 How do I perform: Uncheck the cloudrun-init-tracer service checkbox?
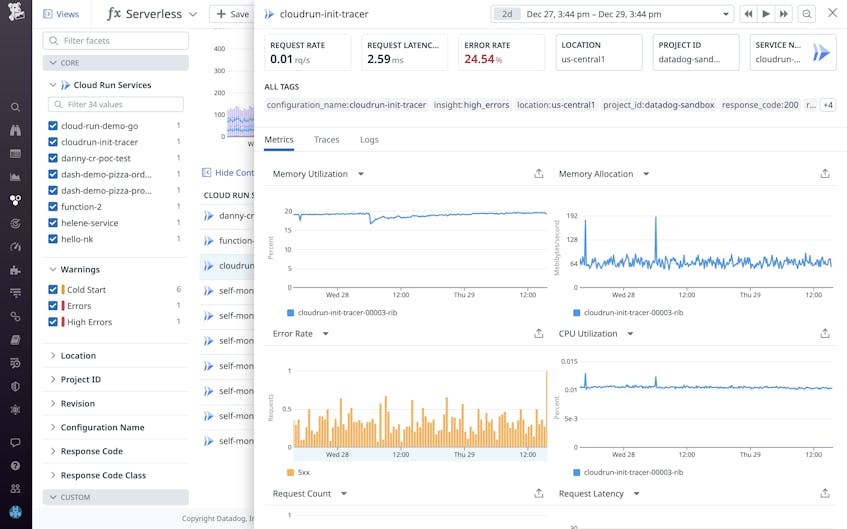53,142
